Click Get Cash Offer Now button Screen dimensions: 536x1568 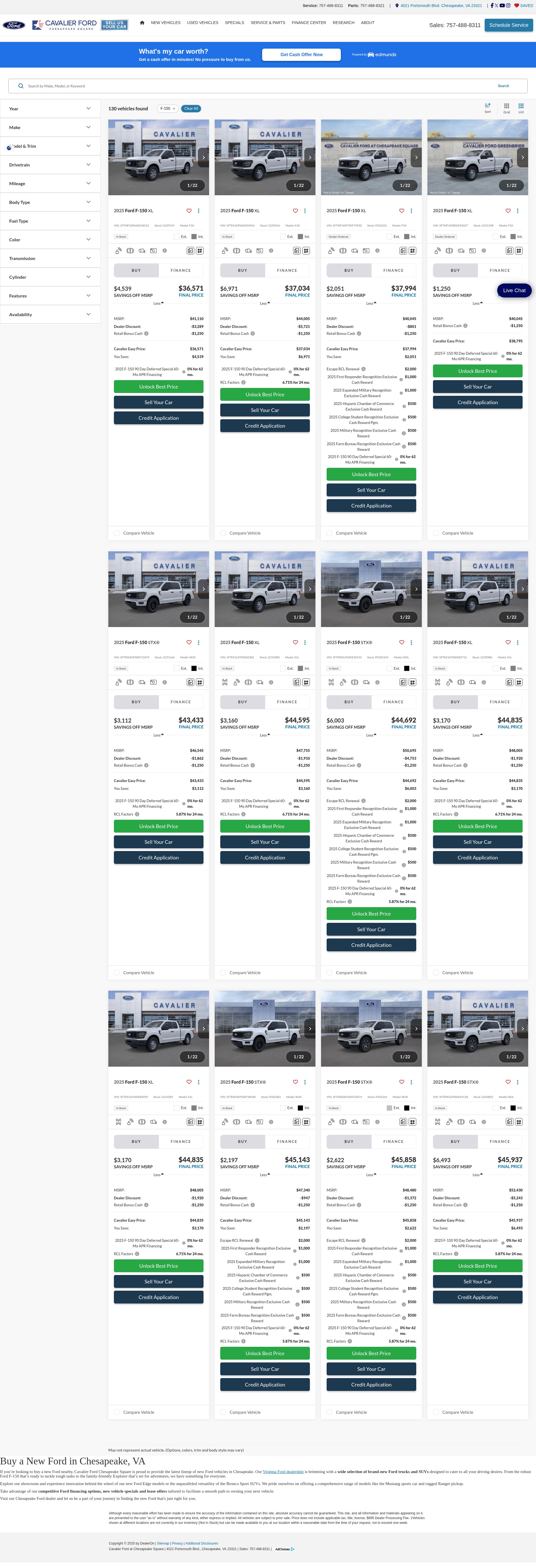301,55
